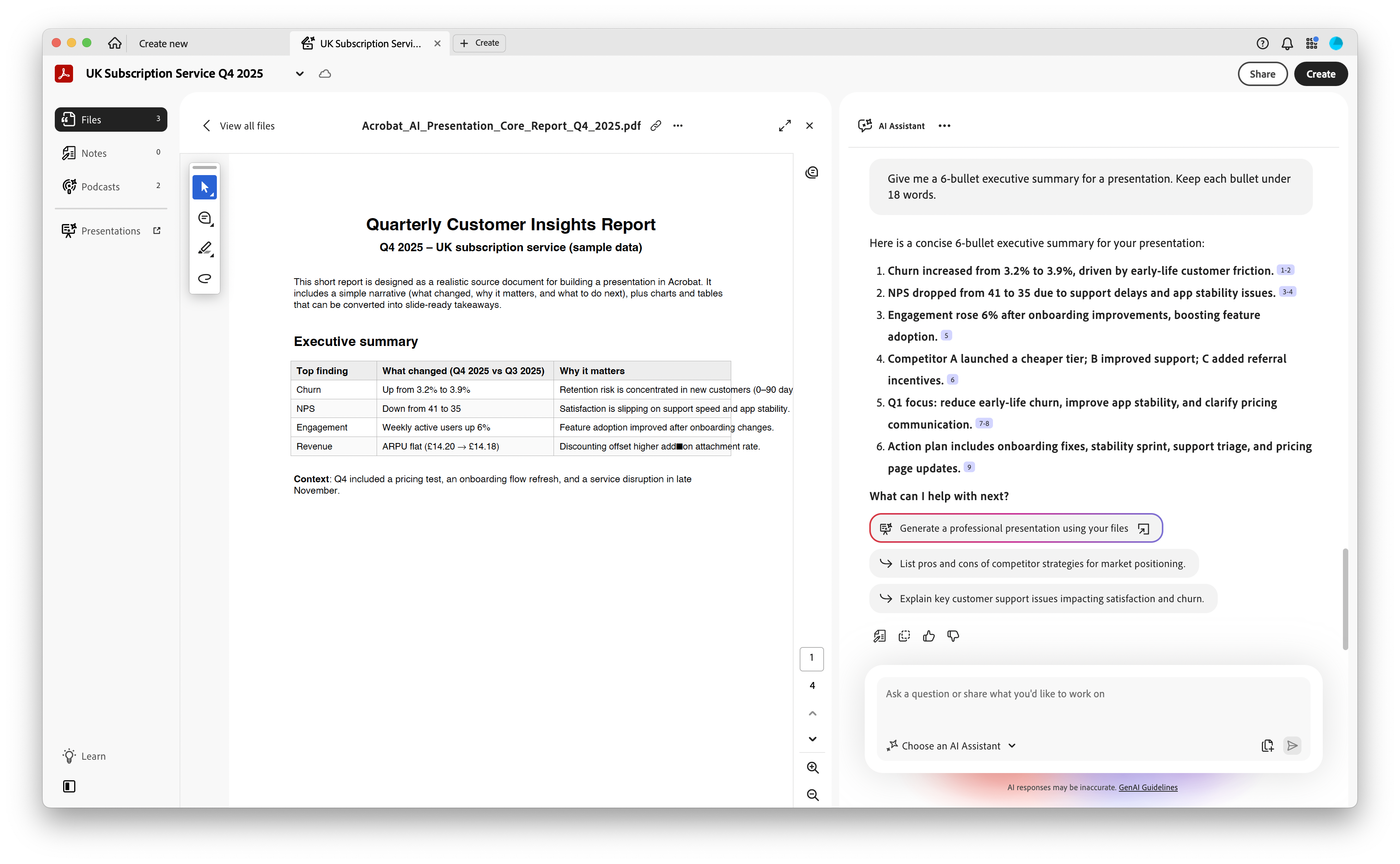
Task: Choose the add comment tool
Action: (205, 218)
